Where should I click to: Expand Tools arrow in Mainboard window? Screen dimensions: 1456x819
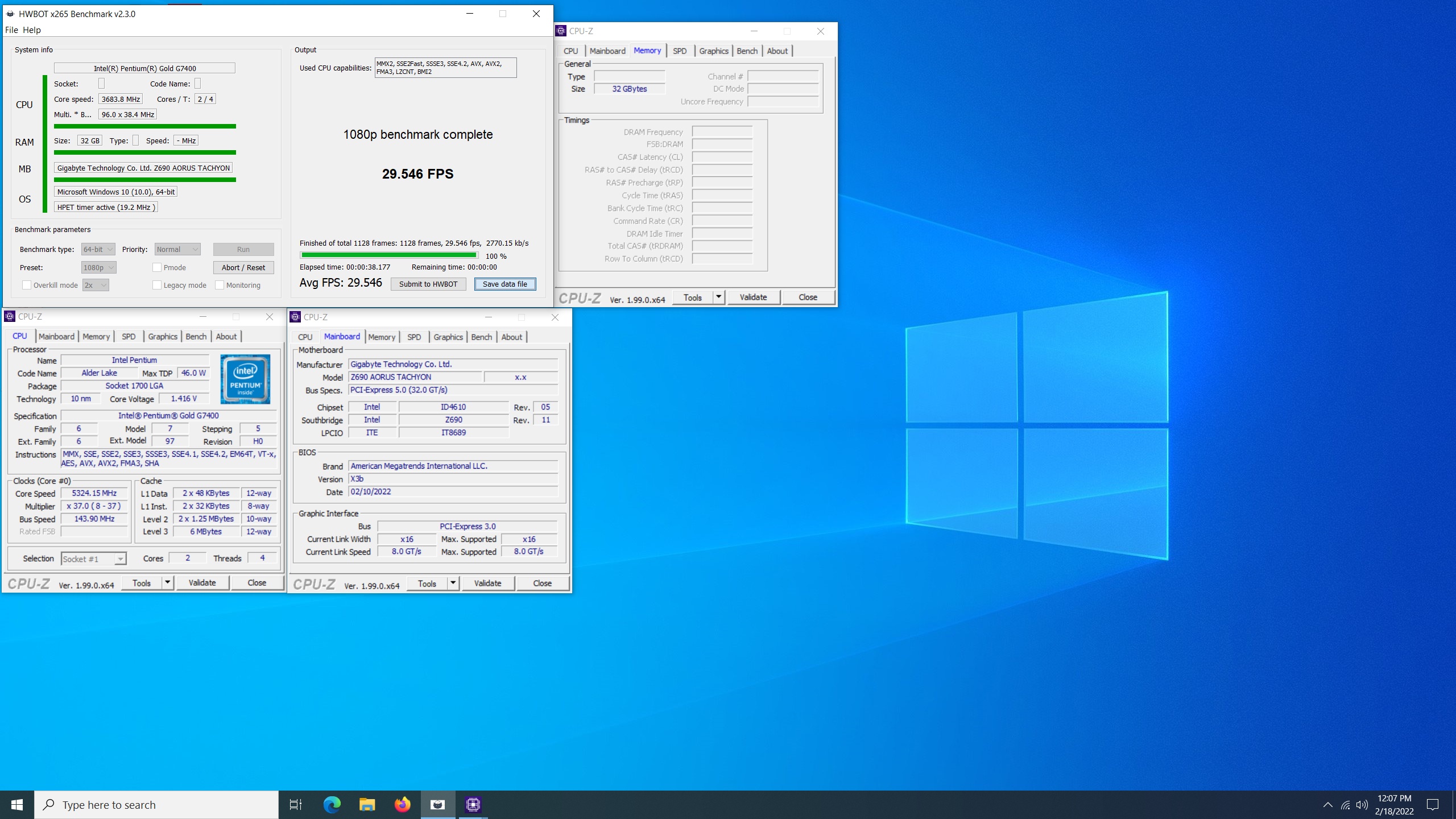click(x=453, y=583)
